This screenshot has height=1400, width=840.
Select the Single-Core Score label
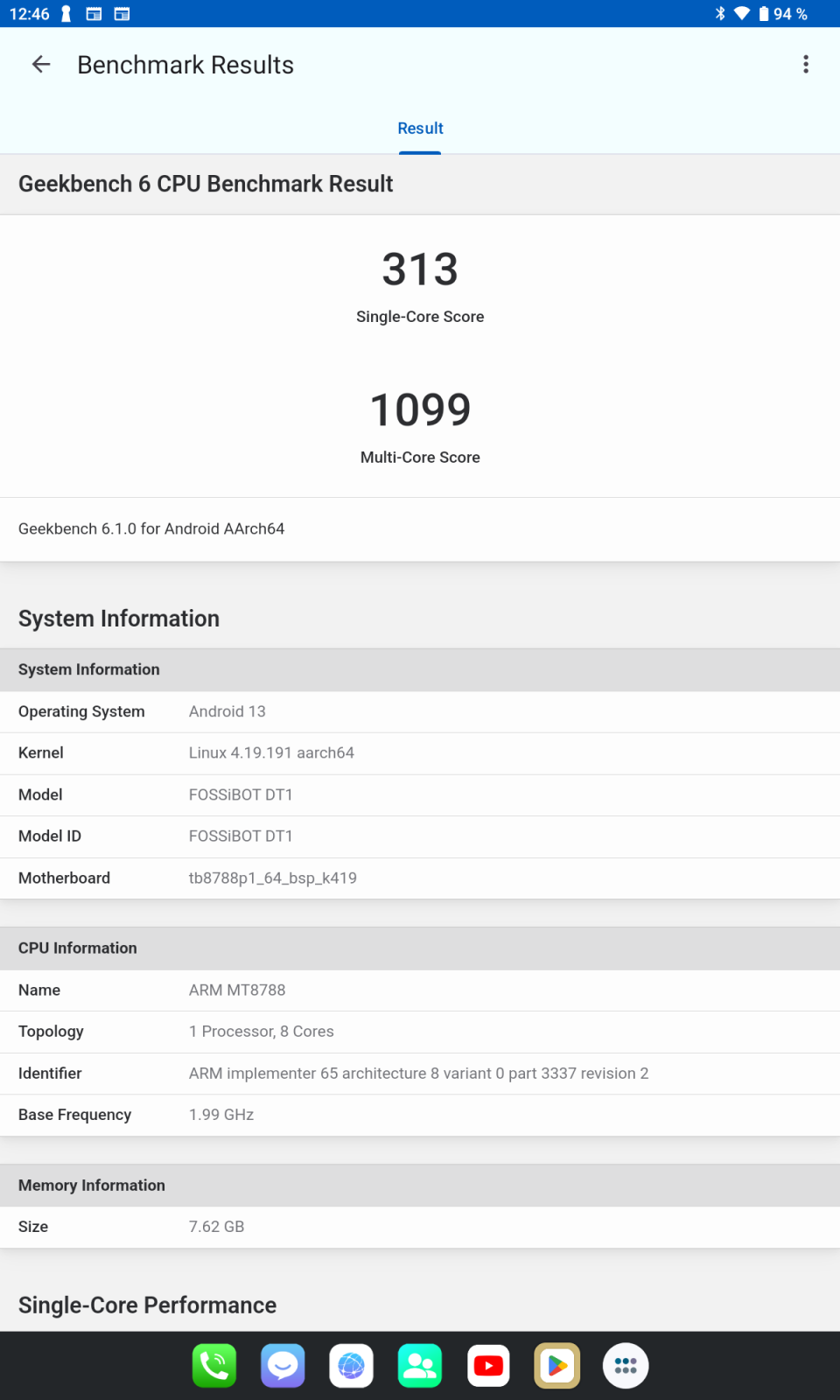(x=420, y=317)
